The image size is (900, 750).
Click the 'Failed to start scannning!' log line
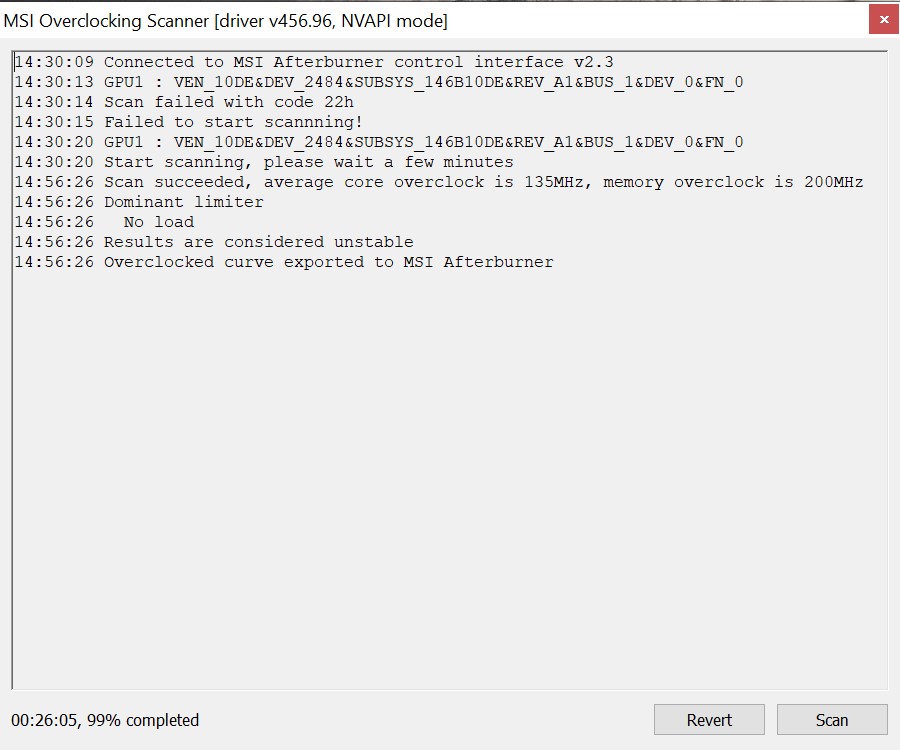click(233, 122)
